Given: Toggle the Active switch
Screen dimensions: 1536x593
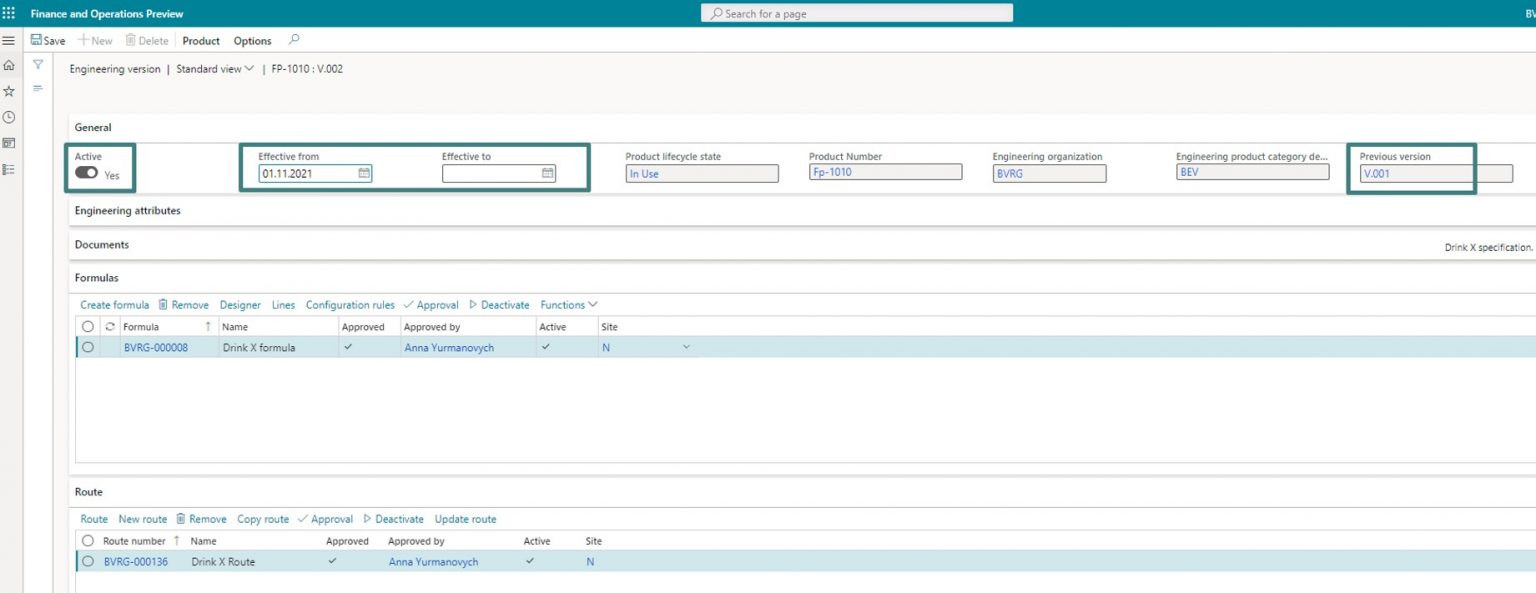Looking at the screenshot, I should click(x=86, y=173).
